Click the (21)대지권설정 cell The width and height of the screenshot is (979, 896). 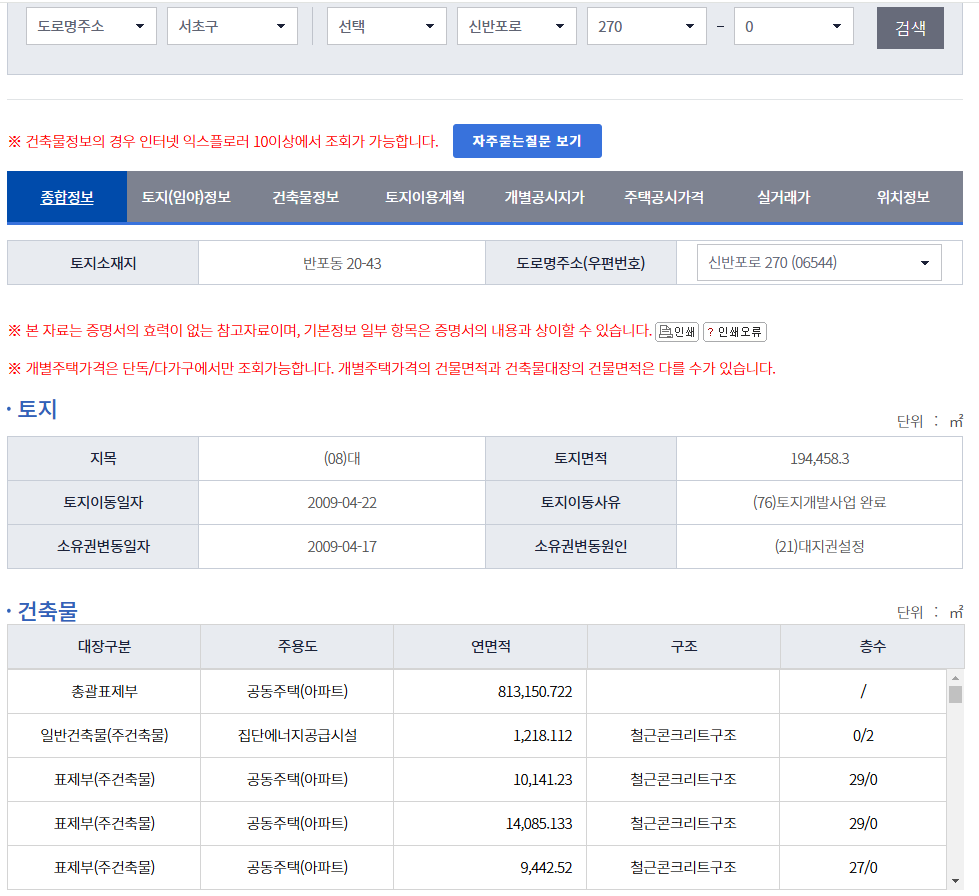pos(820,546)
